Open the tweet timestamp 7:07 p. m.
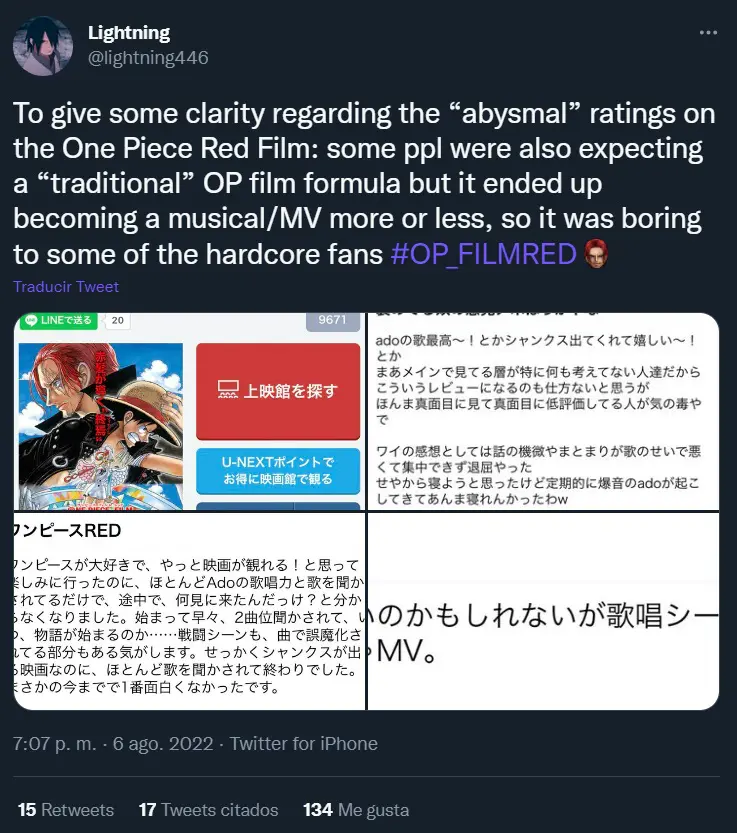 pos(55,744)
